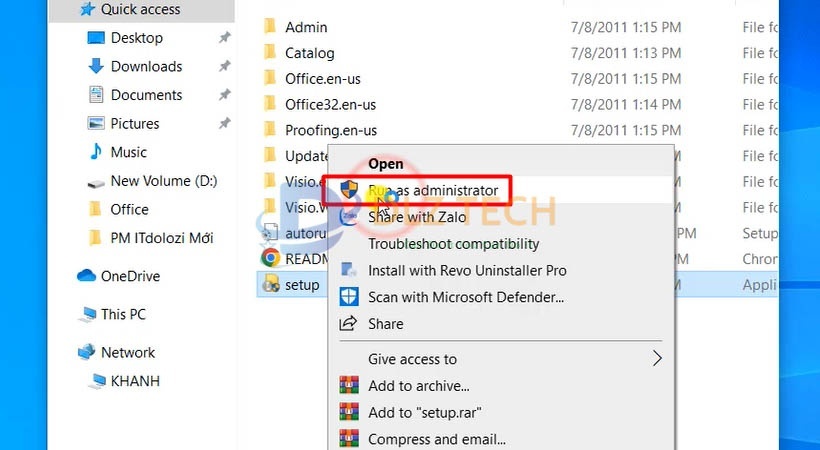Click the OneDrive cloud icon
Screen dimensions: 820x450
pyautogui.click(x=86, y=276)
